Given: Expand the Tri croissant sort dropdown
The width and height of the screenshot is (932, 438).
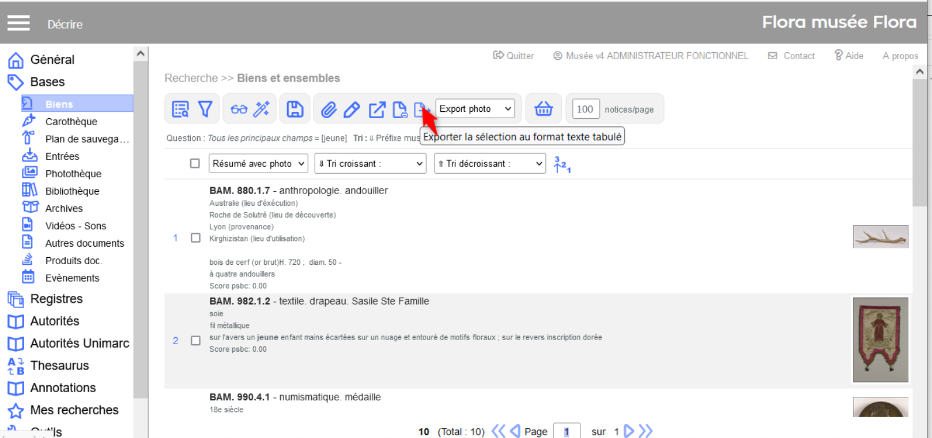Looking at the screenshot, I should (x=369, y=163).
